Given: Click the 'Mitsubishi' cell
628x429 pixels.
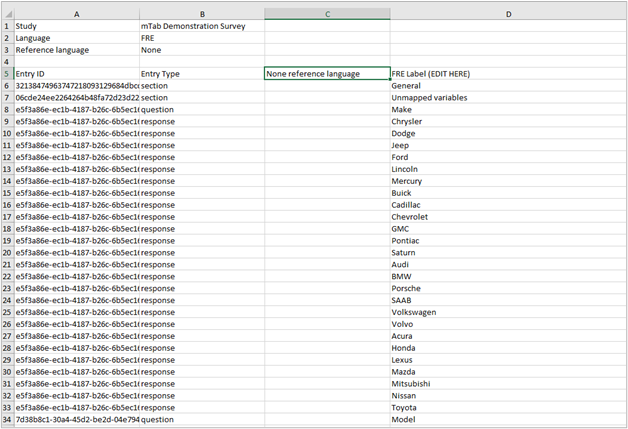Looking at the screenshot, I should (508, 384).
